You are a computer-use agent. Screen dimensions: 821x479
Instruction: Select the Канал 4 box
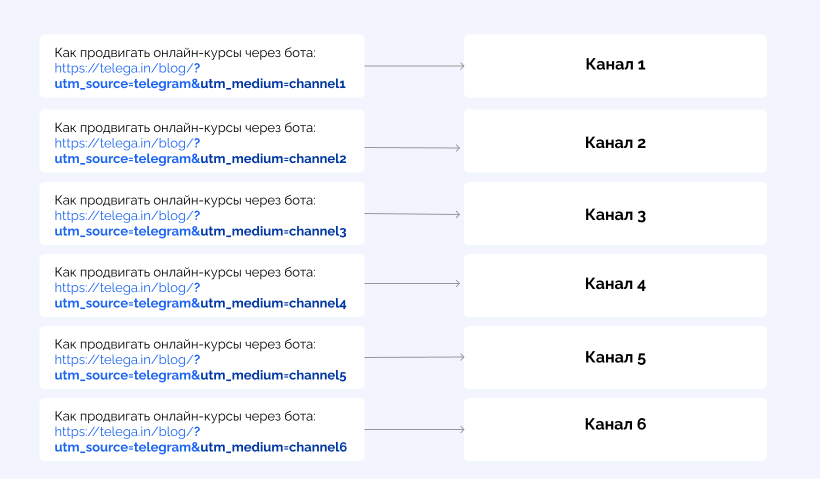pos(615,285)
